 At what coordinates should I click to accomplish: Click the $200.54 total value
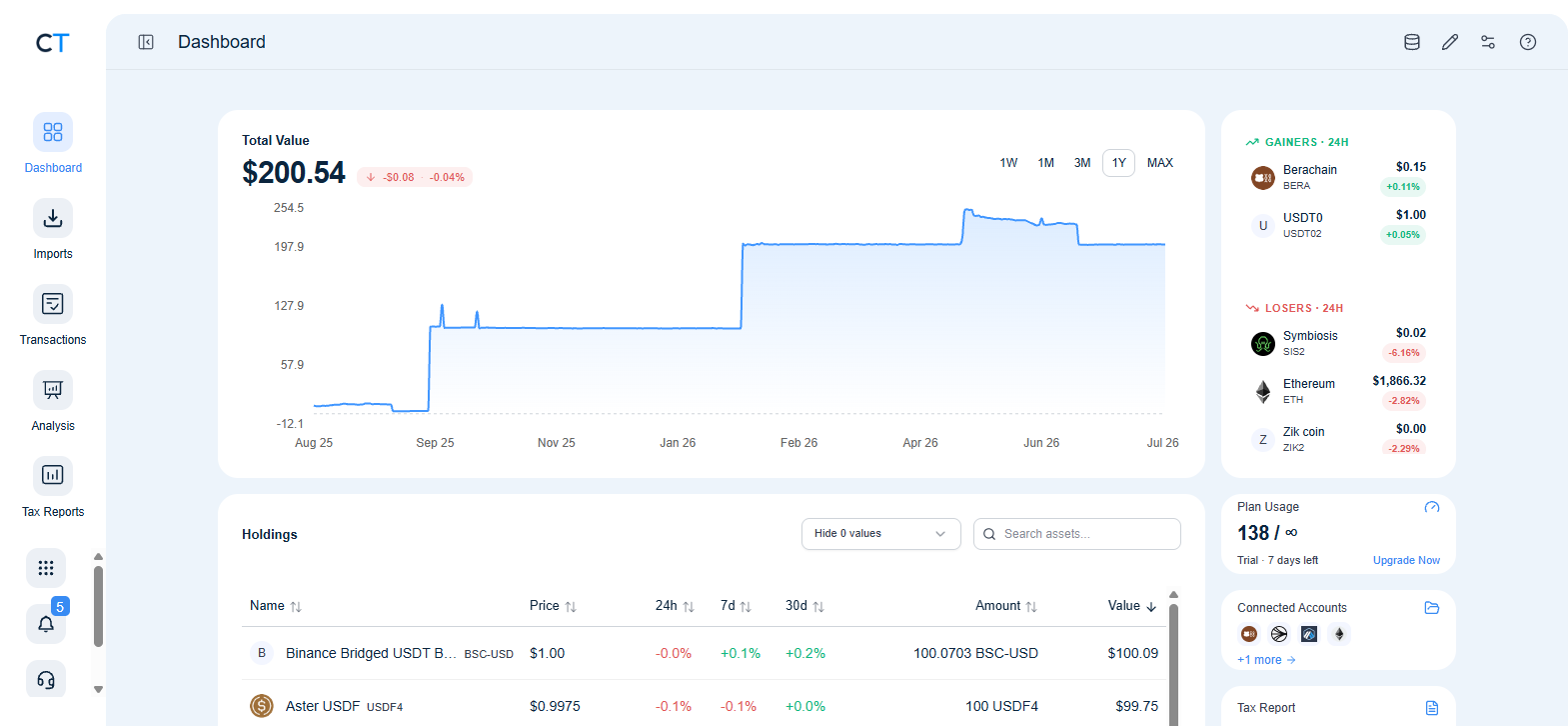coord(293,173)
